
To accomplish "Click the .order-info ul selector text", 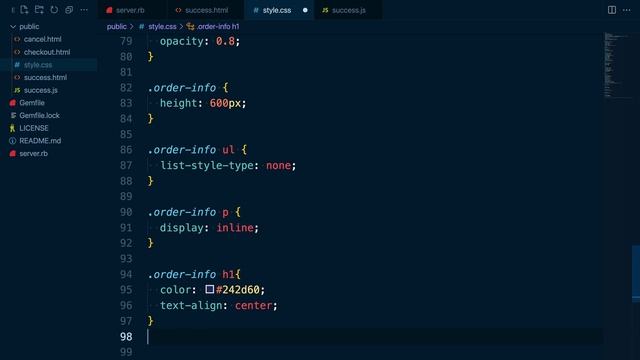I will coord(191,150).
